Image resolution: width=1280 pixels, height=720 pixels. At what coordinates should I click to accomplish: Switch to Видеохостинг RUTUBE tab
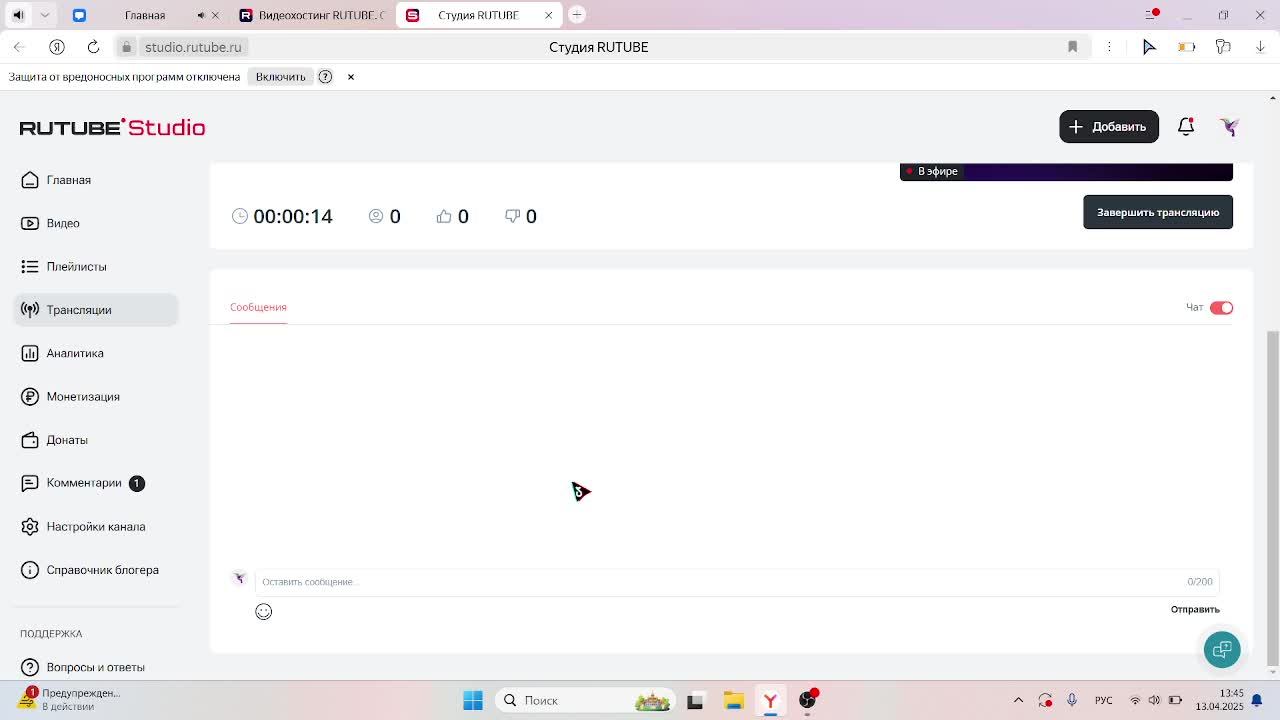coord(311,15)
